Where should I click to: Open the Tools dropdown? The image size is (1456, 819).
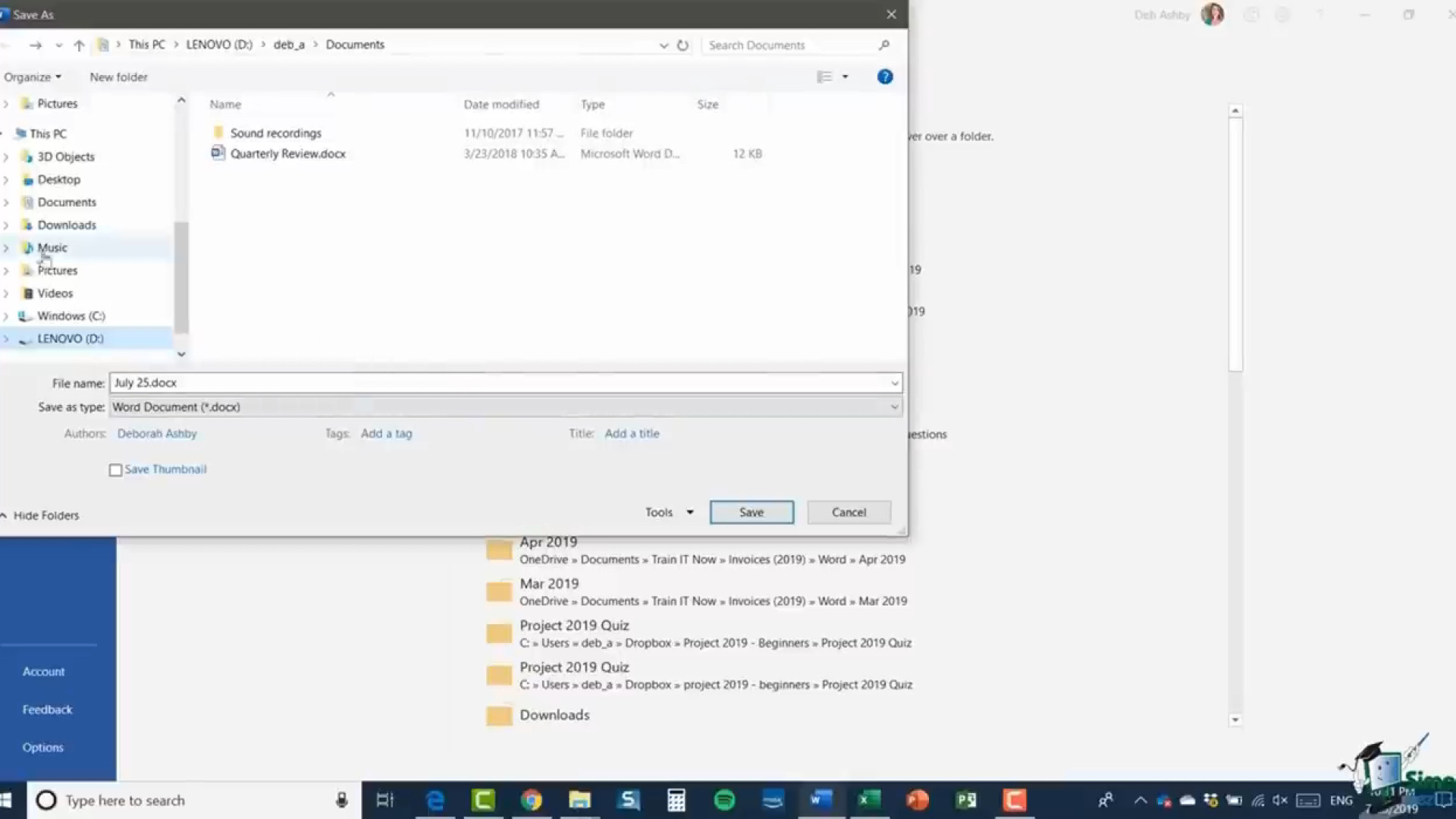click(667, 512)
